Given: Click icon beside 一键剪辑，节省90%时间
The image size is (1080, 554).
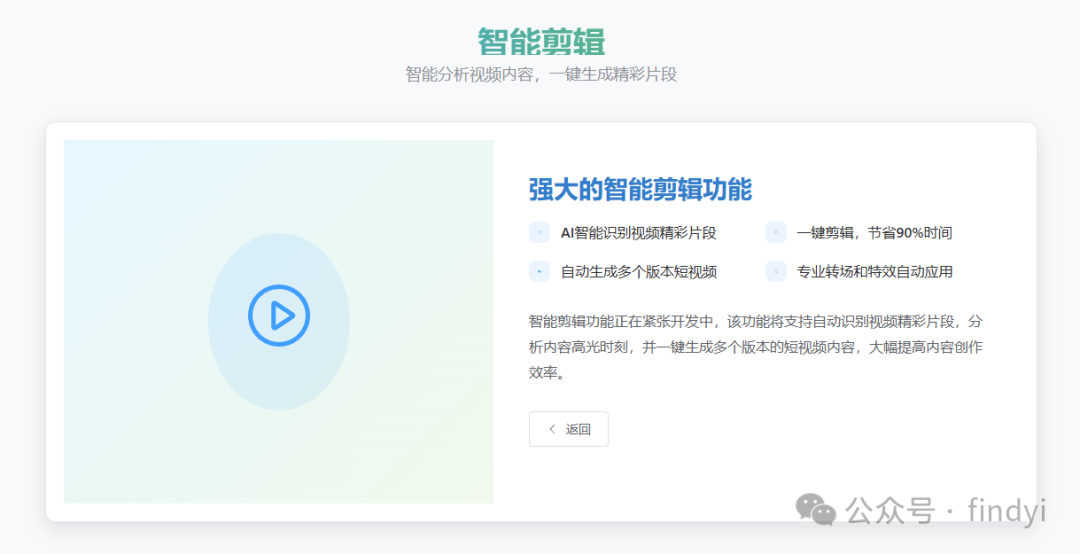Looking at the screenshot, I should (x=776, y=232).
